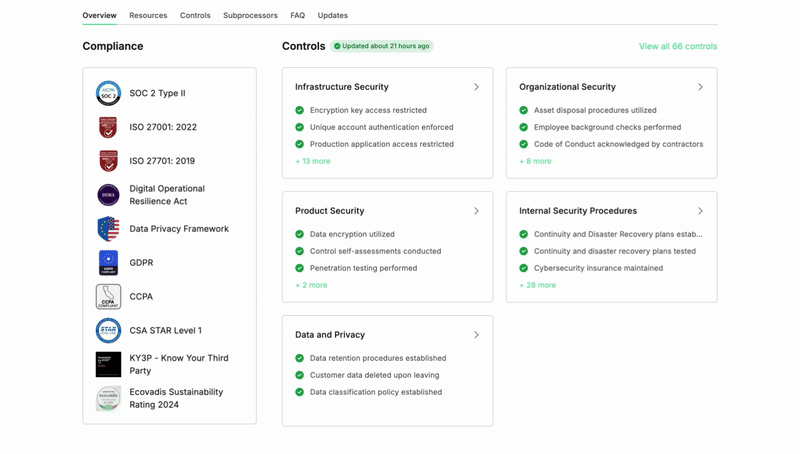This screenshot has height=454, width=800.
Task: Click green check beside Asset disposal procedures utilized
Action: click(x=524, y=111)
